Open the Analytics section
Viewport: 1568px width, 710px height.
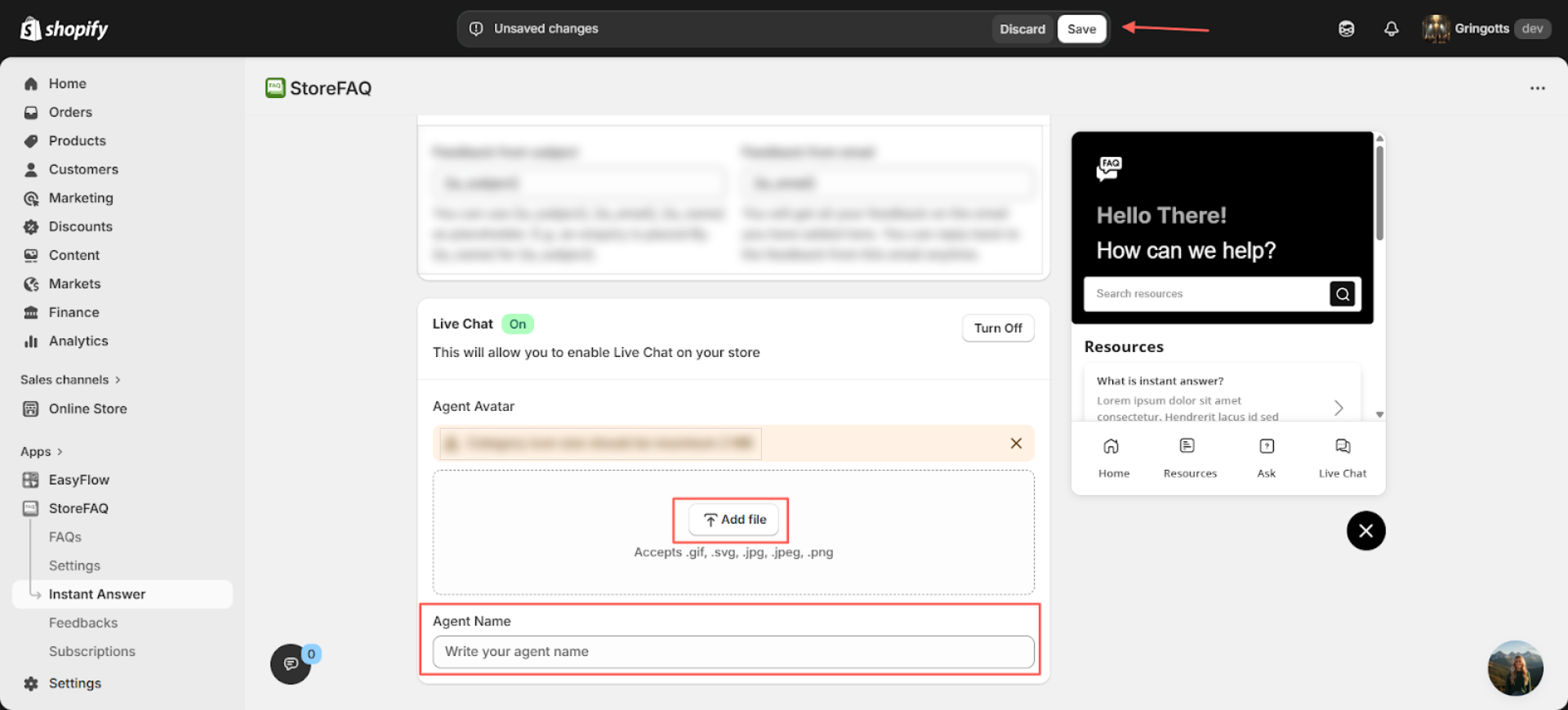(78, 341)
